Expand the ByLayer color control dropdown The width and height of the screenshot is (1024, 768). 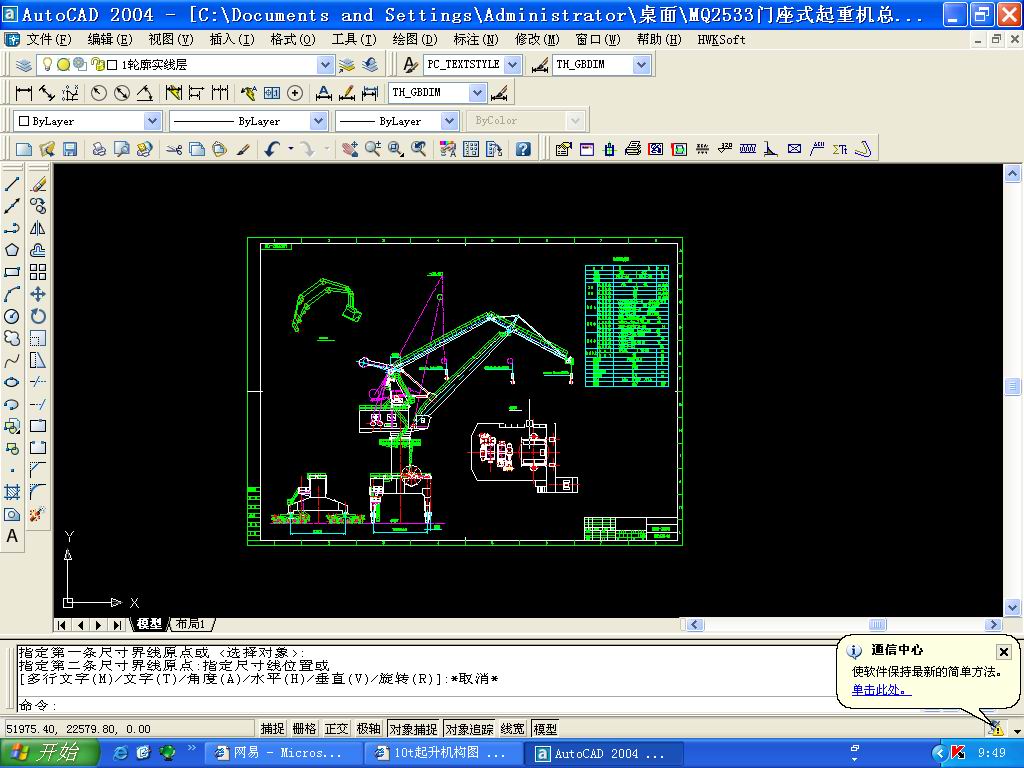[x=152, y=121]
